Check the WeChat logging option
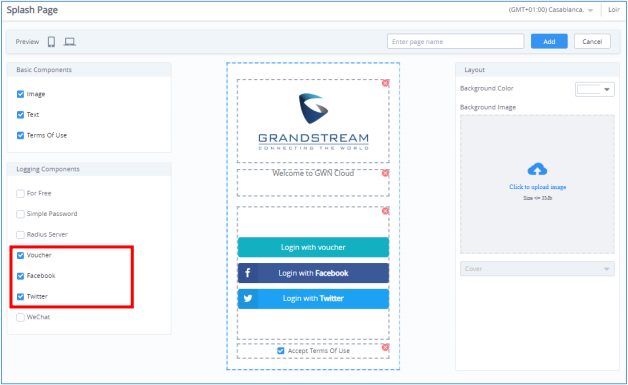 point(20,317)
